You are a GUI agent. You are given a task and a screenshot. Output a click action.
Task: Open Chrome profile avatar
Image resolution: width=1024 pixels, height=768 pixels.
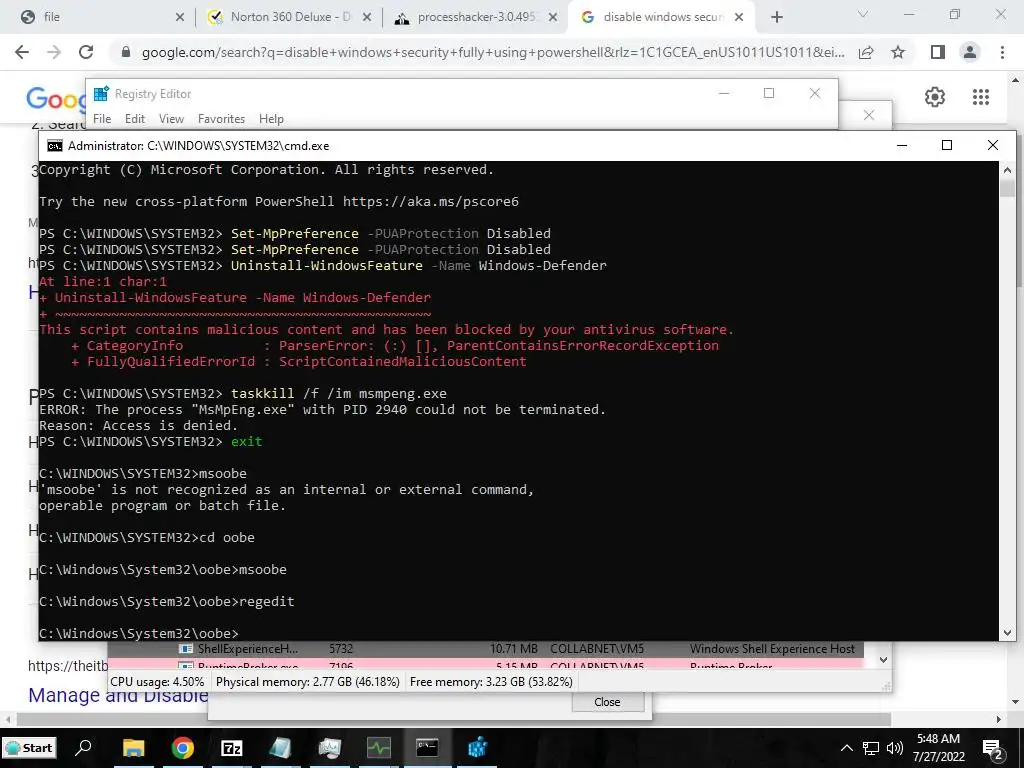coord(970,52)
